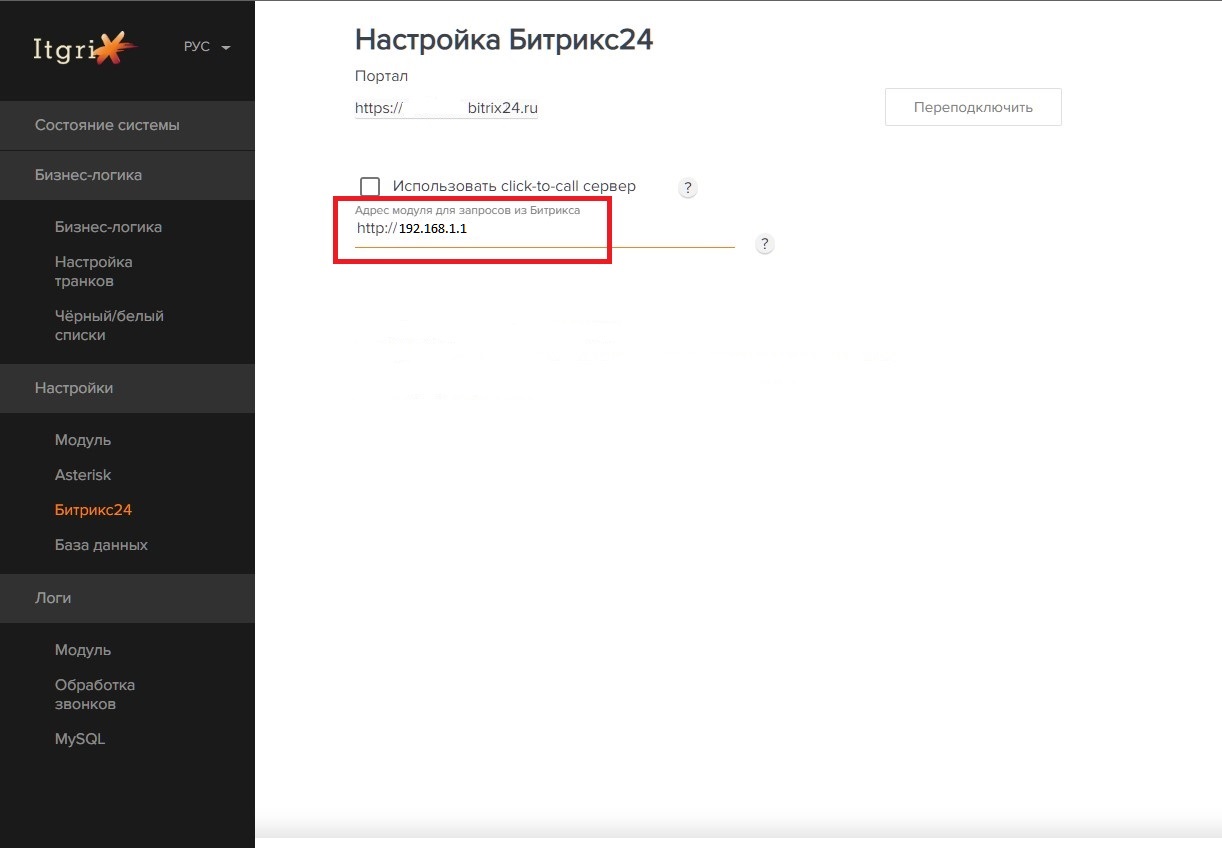Collapse the Настройки section header
Image resolution: width=1222 pixels, height=848 pixels.
pyautogui.click(x=74, y=388)
